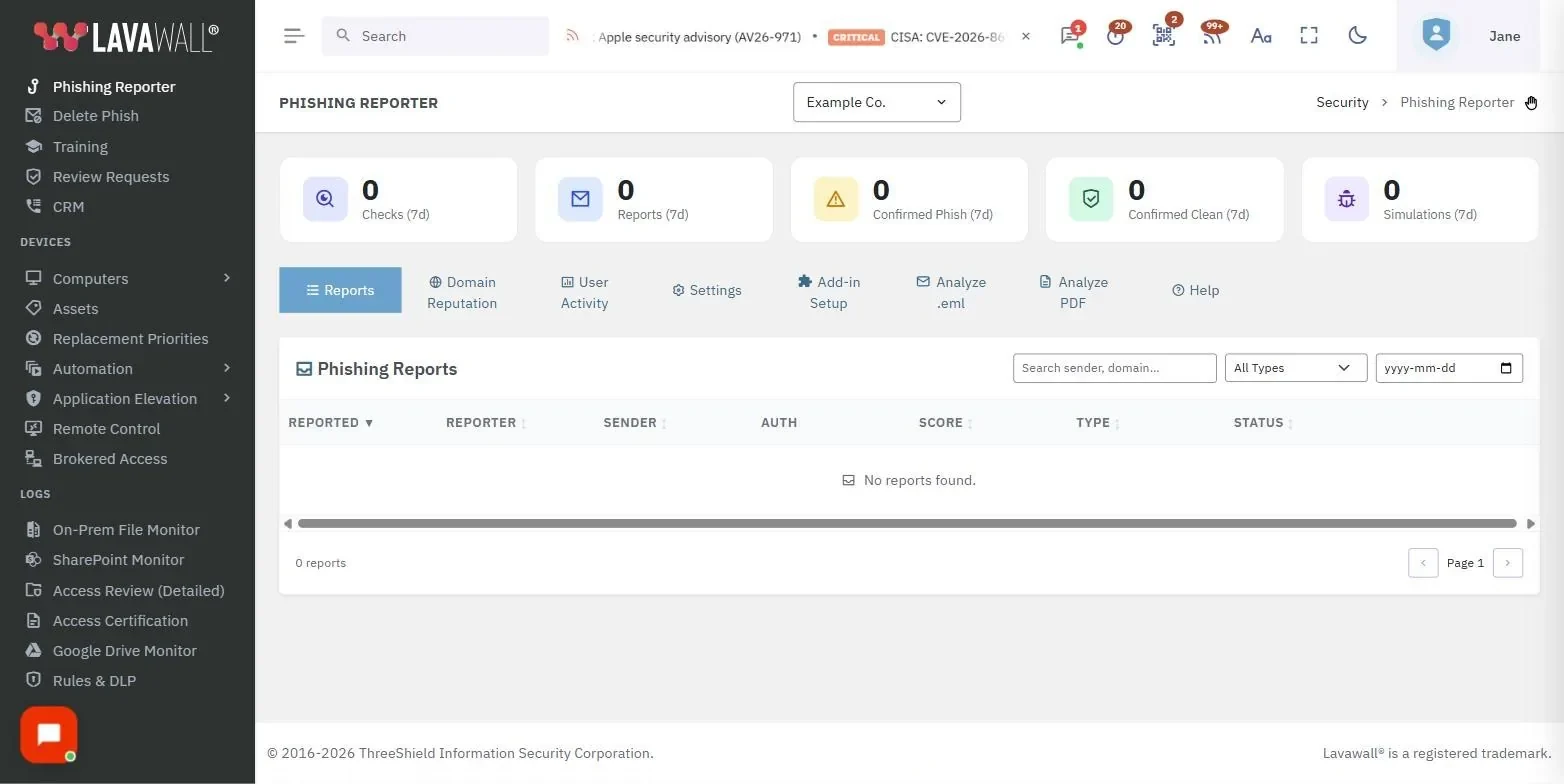Click the Confirmed Clean shield icon
1564x784 pixels.
tap(1091, 199)
